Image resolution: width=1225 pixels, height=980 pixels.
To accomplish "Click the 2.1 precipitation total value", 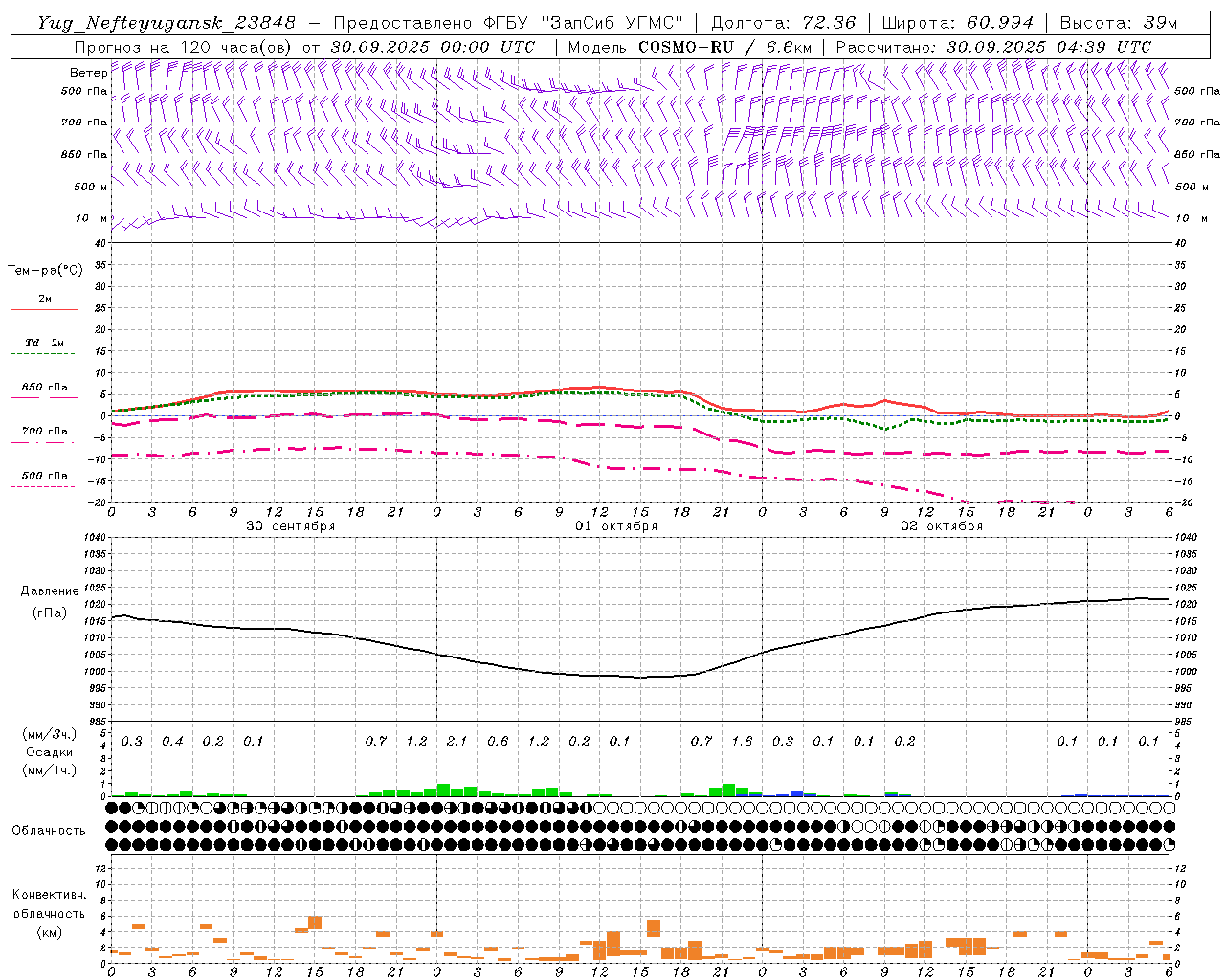I will [457, 742].
